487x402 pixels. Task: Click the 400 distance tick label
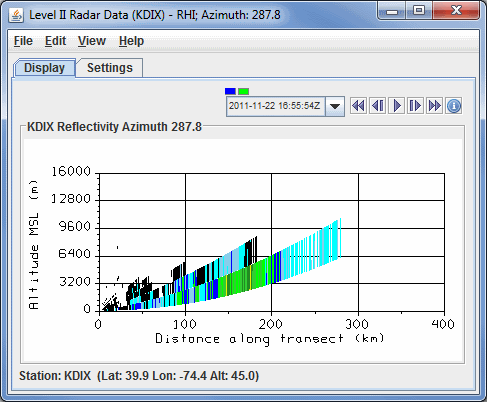pyautogui.click(x=443, y=324)
